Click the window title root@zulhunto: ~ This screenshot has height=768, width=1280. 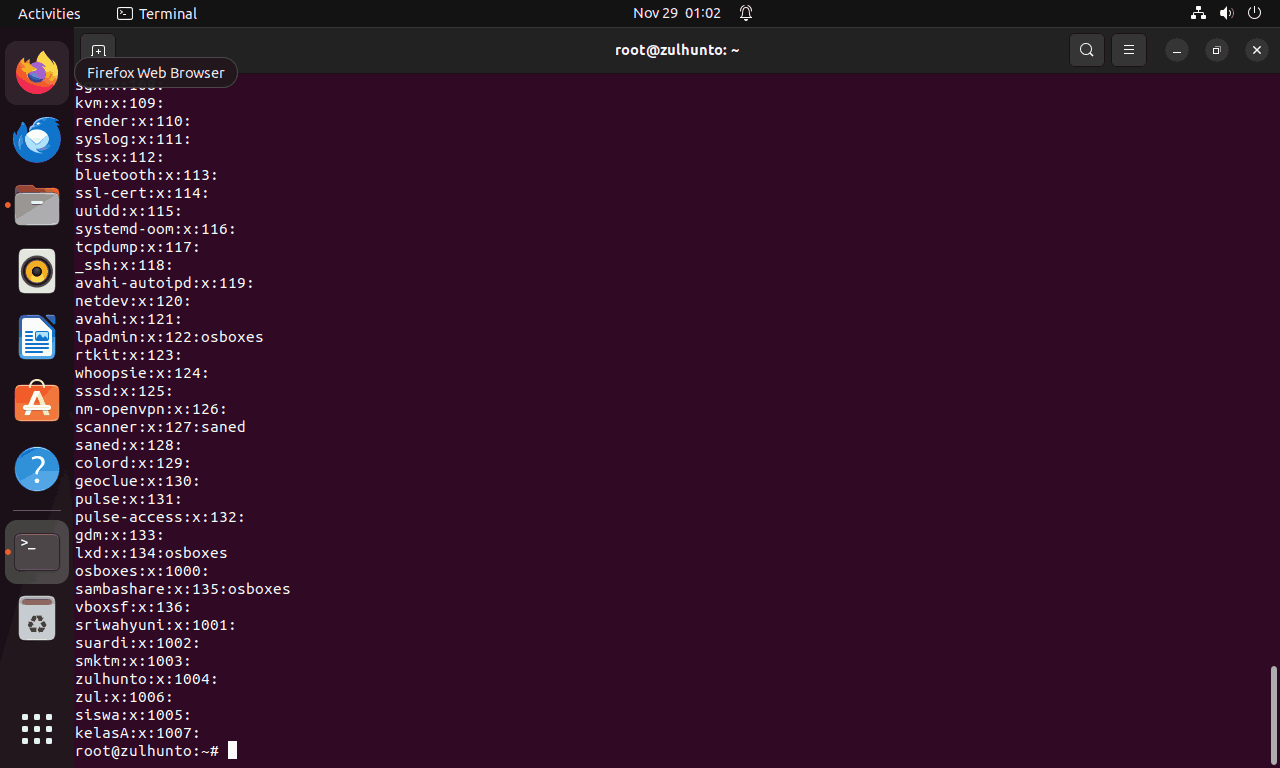[x=677, y=50]
